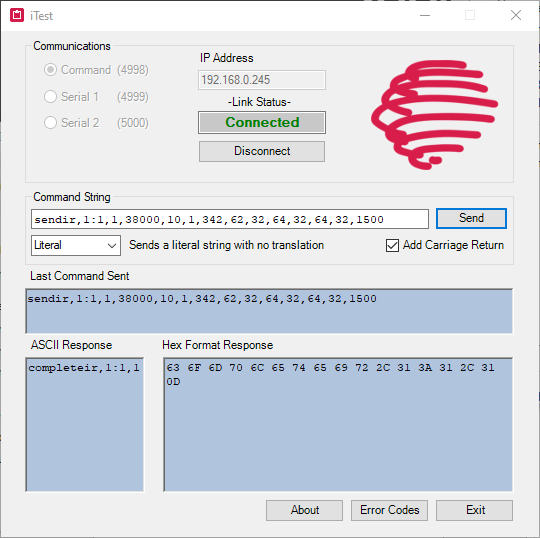Click the Connected link status indicator

tap(262, 122)
